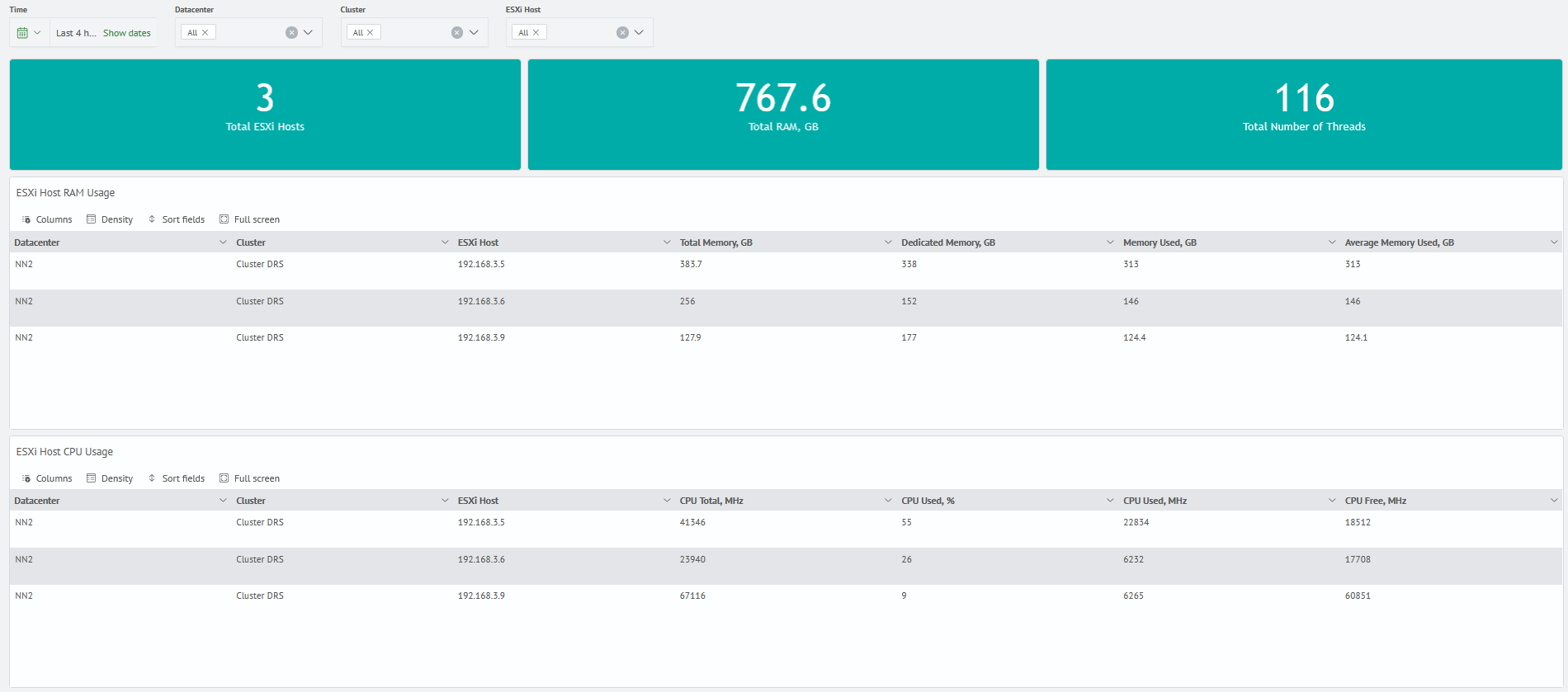Open ESXi Host column menu in RAM table
Screen dimensions: 1568x692
tap(667, 242)
